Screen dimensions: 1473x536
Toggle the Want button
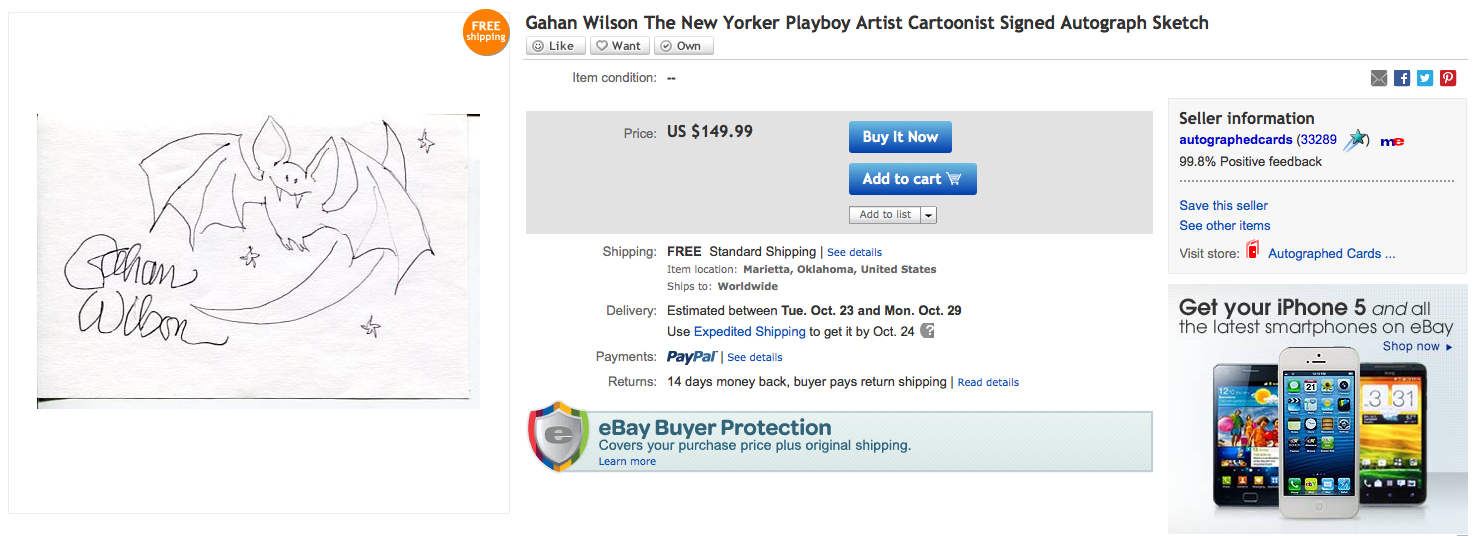point(619,45)
